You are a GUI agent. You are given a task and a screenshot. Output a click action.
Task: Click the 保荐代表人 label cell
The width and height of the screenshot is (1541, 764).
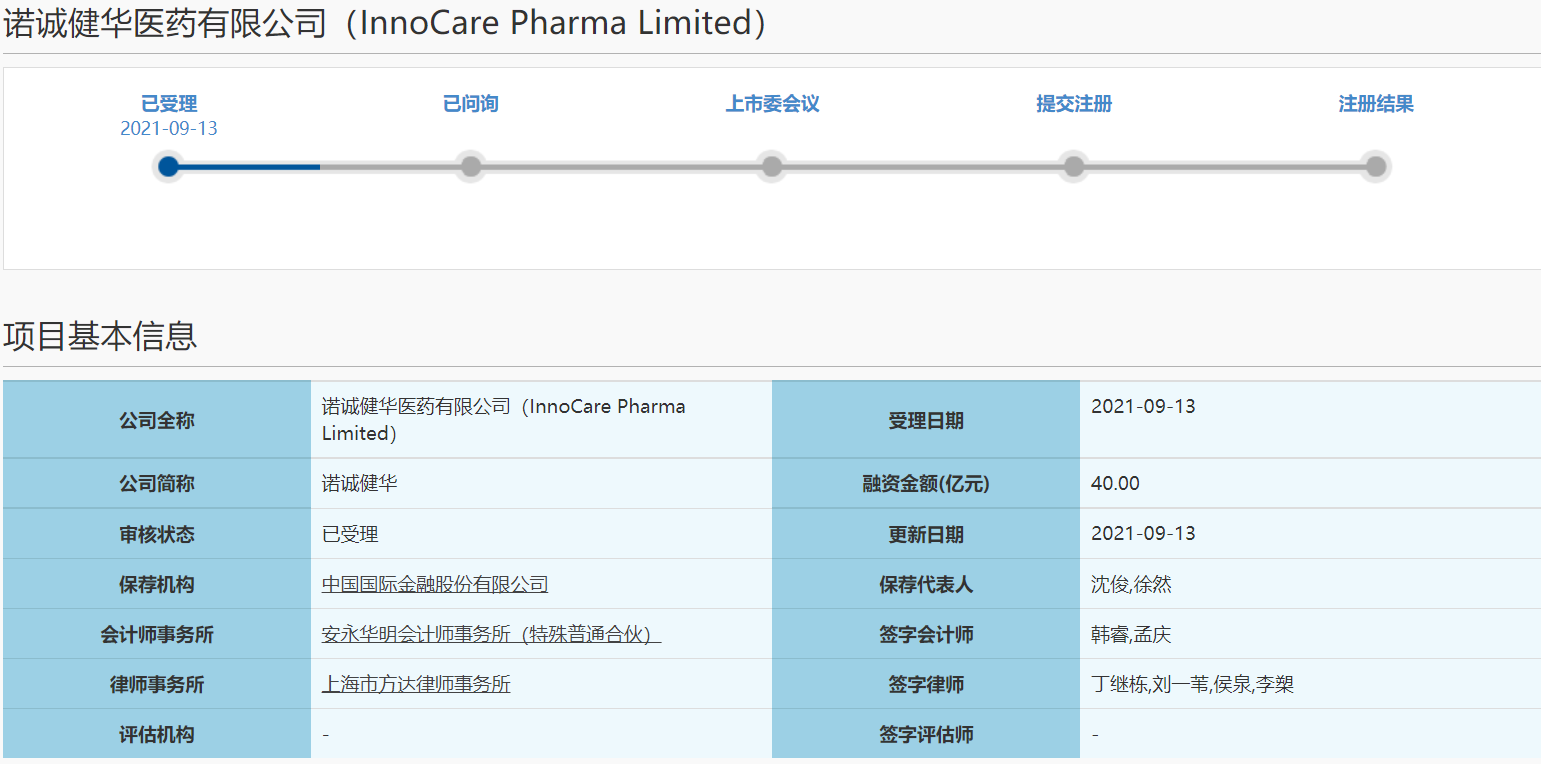point(926,584)
